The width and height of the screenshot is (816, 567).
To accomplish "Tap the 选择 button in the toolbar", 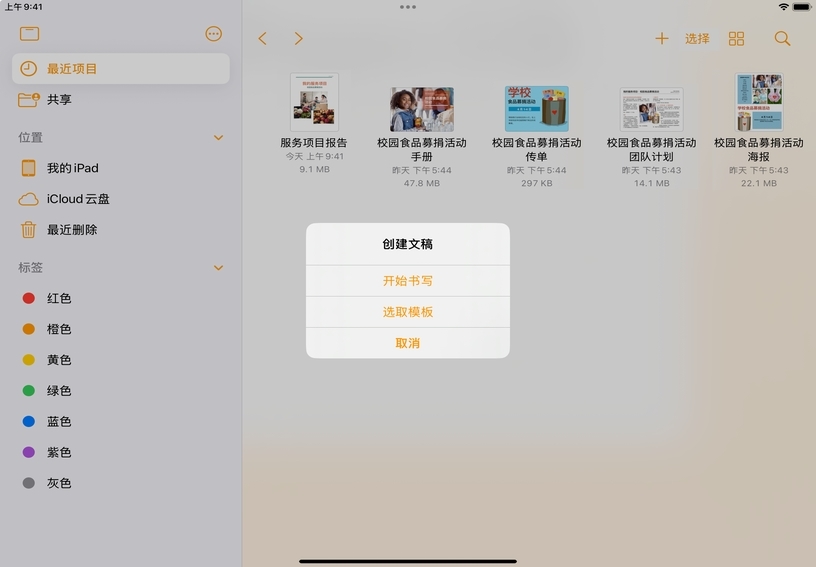I will click(x=697, y=39).
